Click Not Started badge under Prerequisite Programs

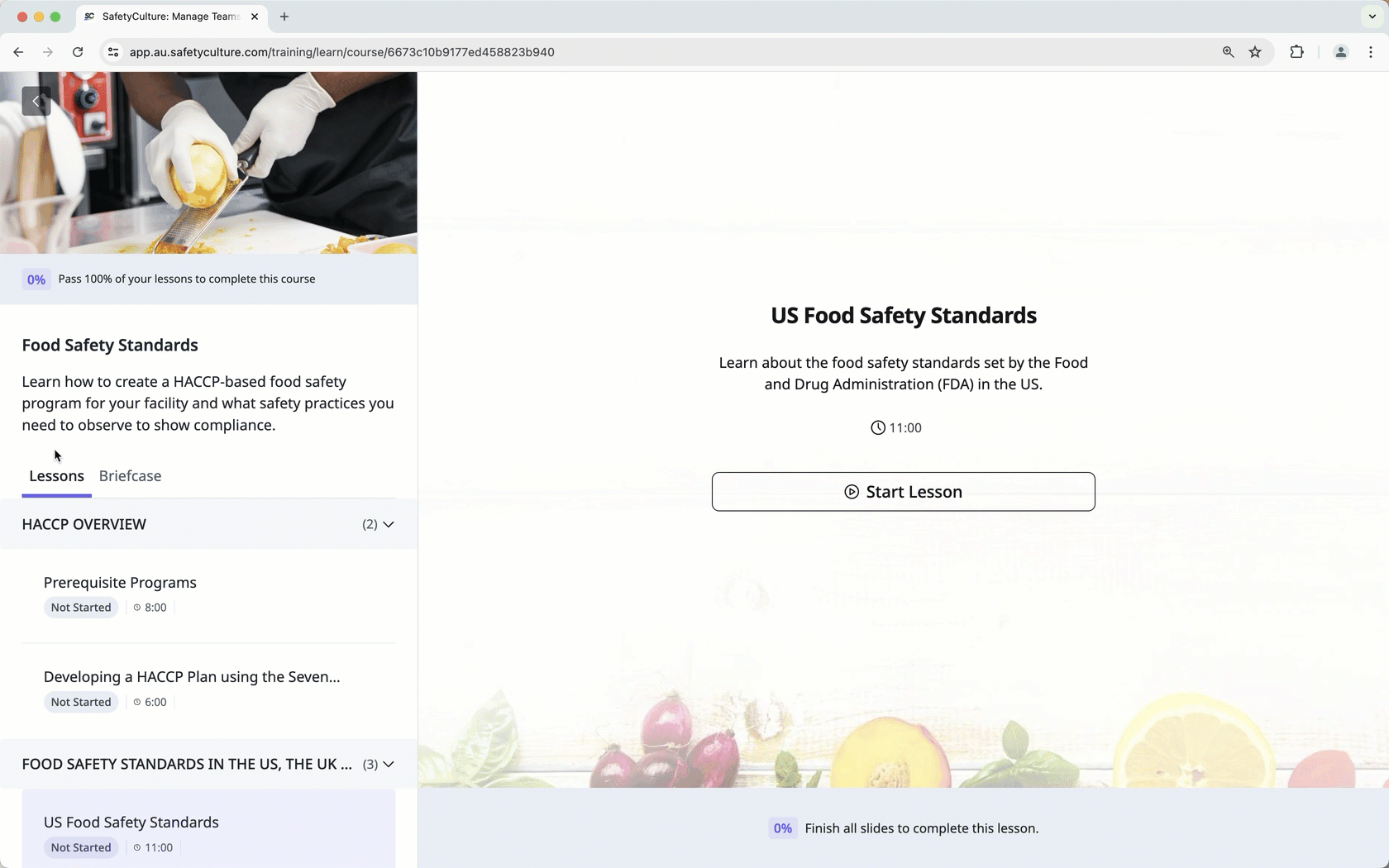[81, 608]
